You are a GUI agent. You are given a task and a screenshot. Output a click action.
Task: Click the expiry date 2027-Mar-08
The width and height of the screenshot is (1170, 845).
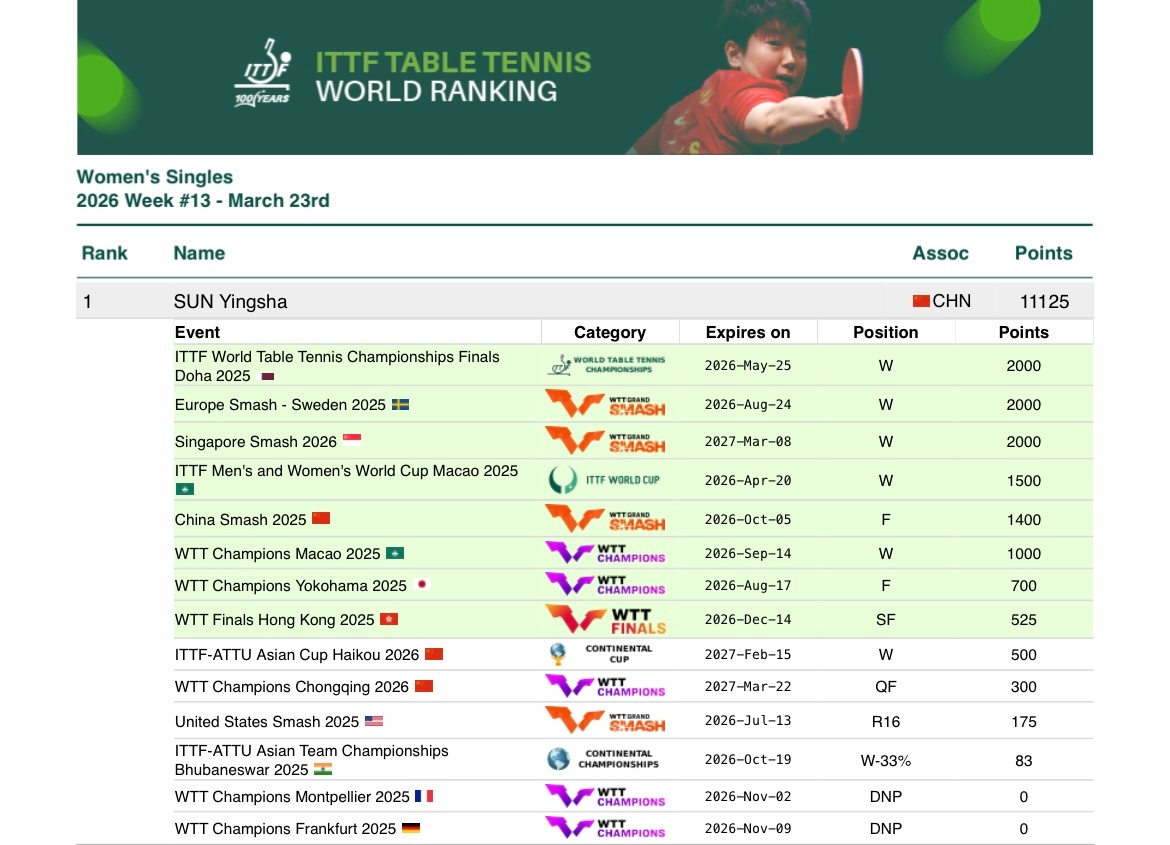click(x=748, y=441)
